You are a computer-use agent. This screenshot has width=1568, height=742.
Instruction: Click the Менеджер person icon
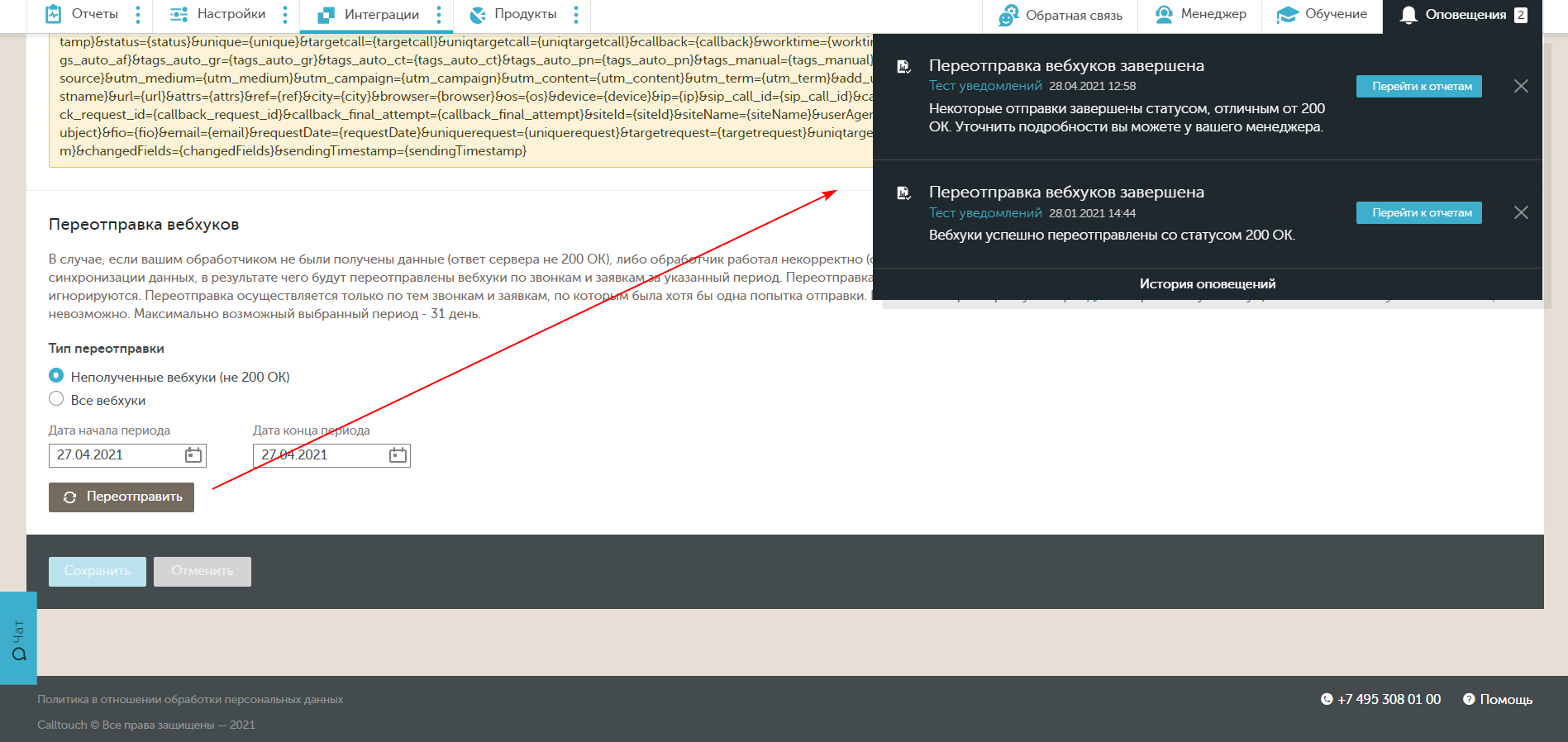tap(1164, 14)
